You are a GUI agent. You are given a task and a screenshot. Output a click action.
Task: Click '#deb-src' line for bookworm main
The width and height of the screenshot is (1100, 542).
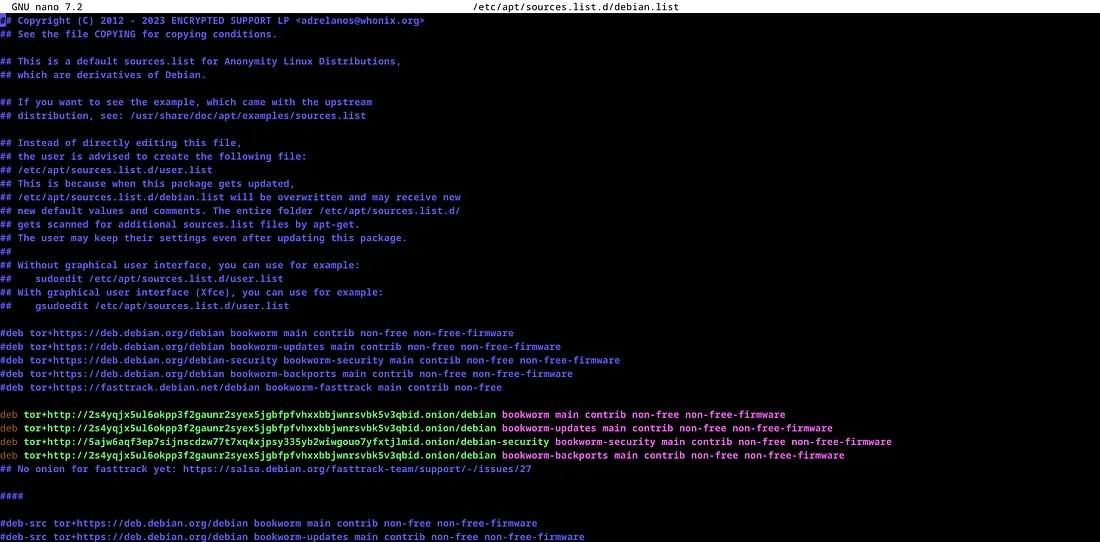[269, 523]
